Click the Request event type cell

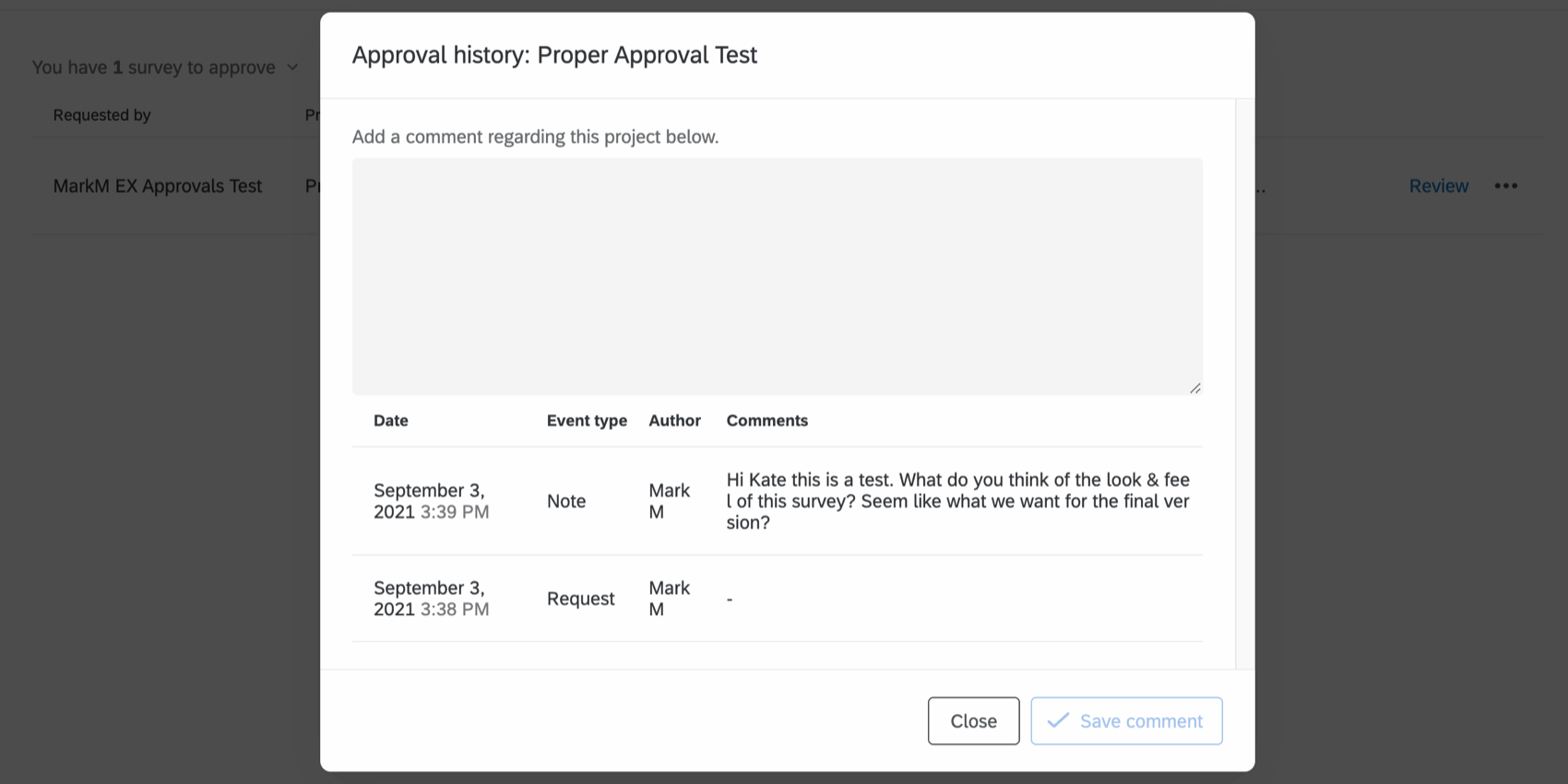580,599
